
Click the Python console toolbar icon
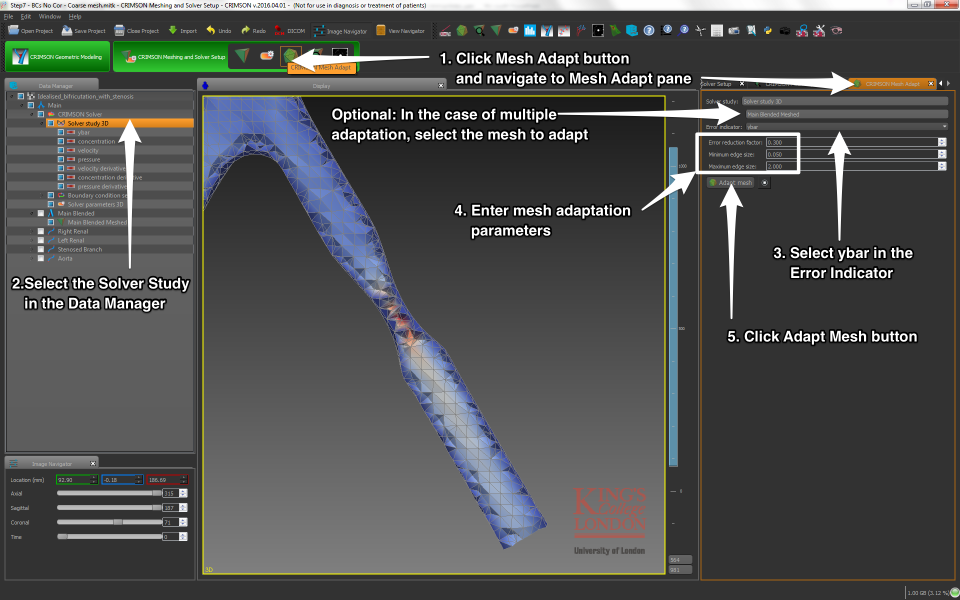pos(768,31)
